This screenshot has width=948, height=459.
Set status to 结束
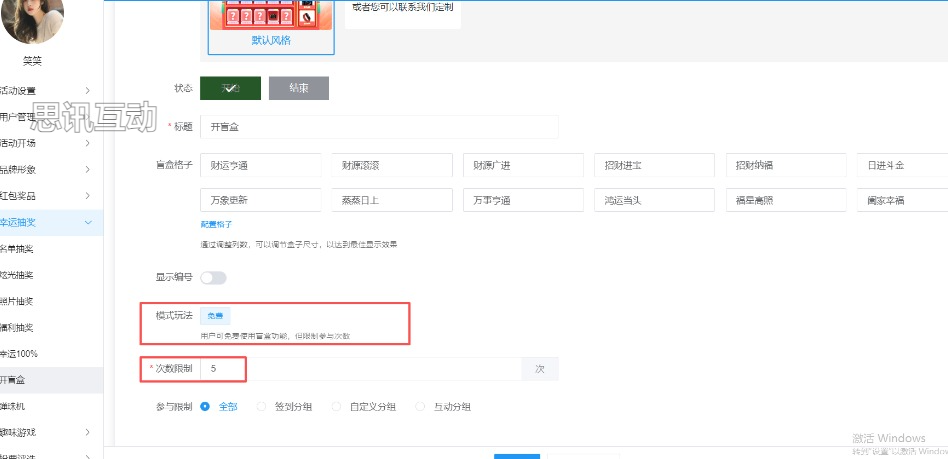tap(298, 88)
